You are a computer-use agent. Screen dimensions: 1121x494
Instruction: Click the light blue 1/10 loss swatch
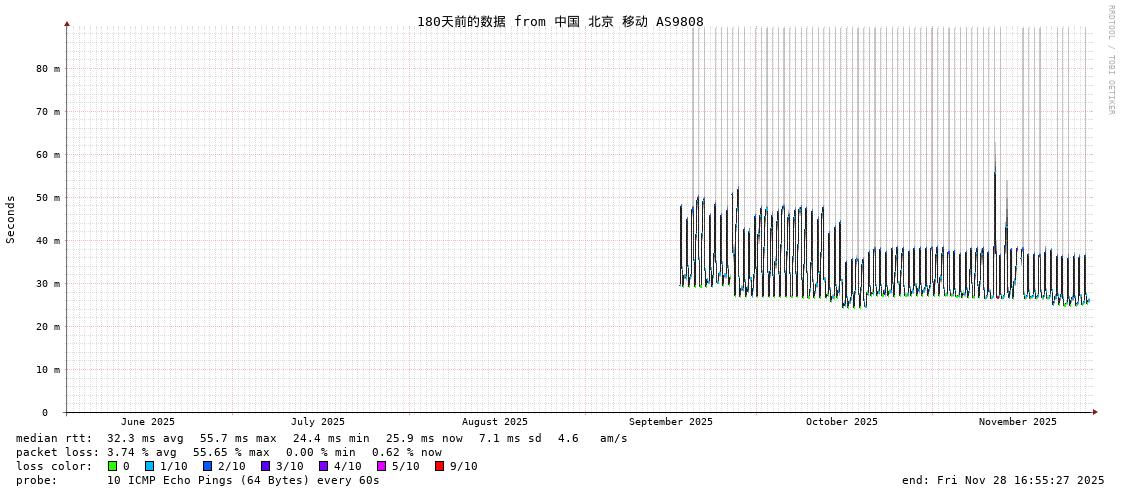[x=149, y=466]
